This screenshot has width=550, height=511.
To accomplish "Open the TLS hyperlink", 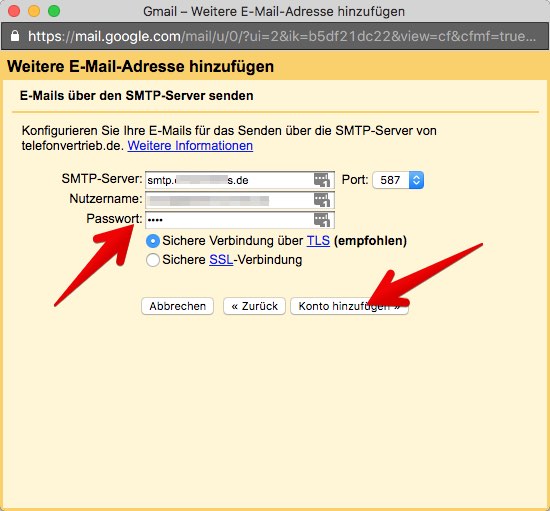I will [318, 241].
